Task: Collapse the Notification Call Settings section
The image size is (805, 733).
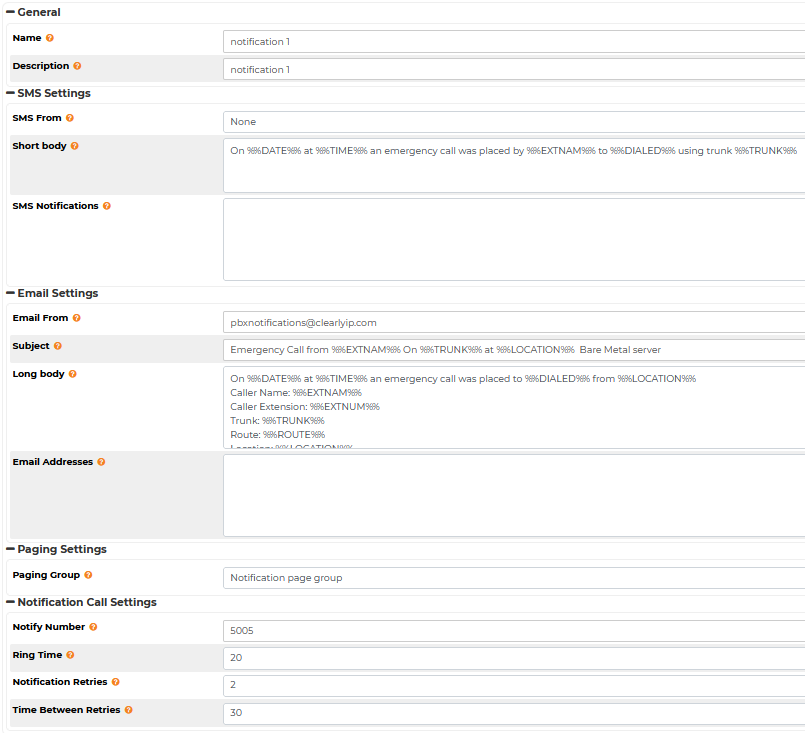Action: (x=10, y=602)
